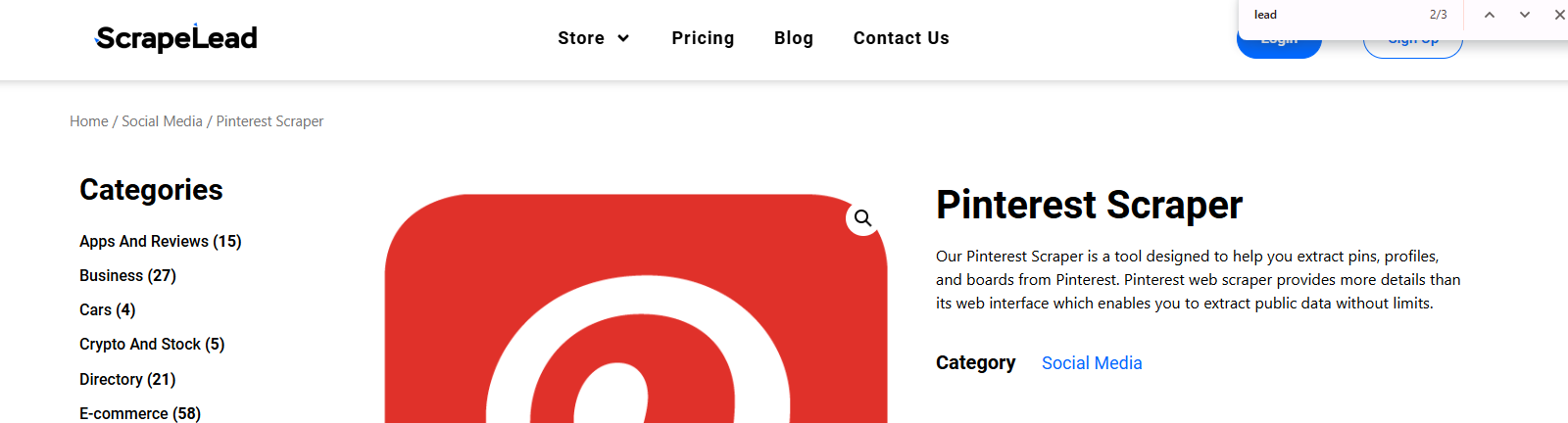Open Social Media category link beside Category
1568x423 pixels.
1092,363
